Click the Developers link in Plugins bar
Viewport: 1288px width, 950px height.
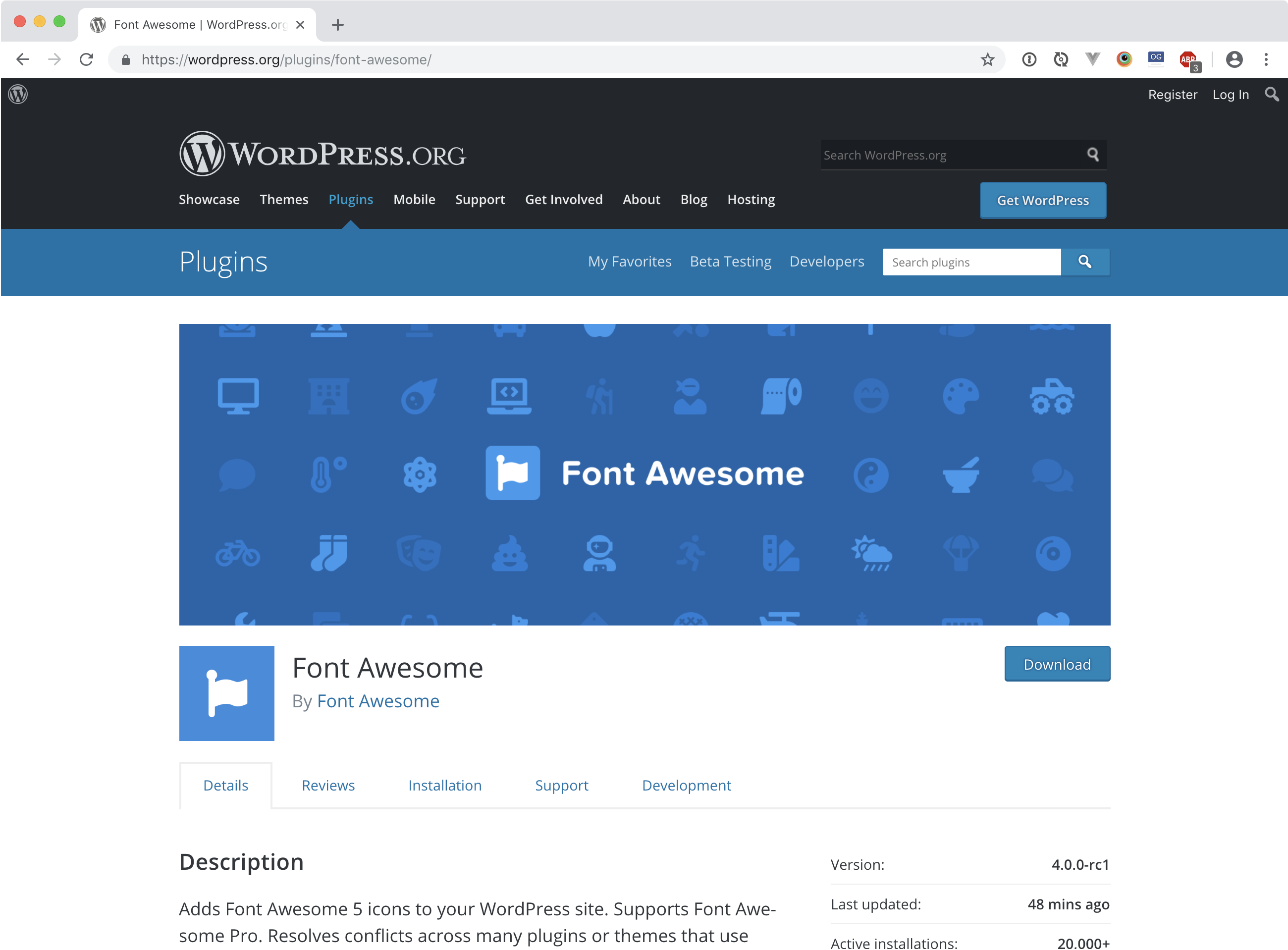[827, 261]
